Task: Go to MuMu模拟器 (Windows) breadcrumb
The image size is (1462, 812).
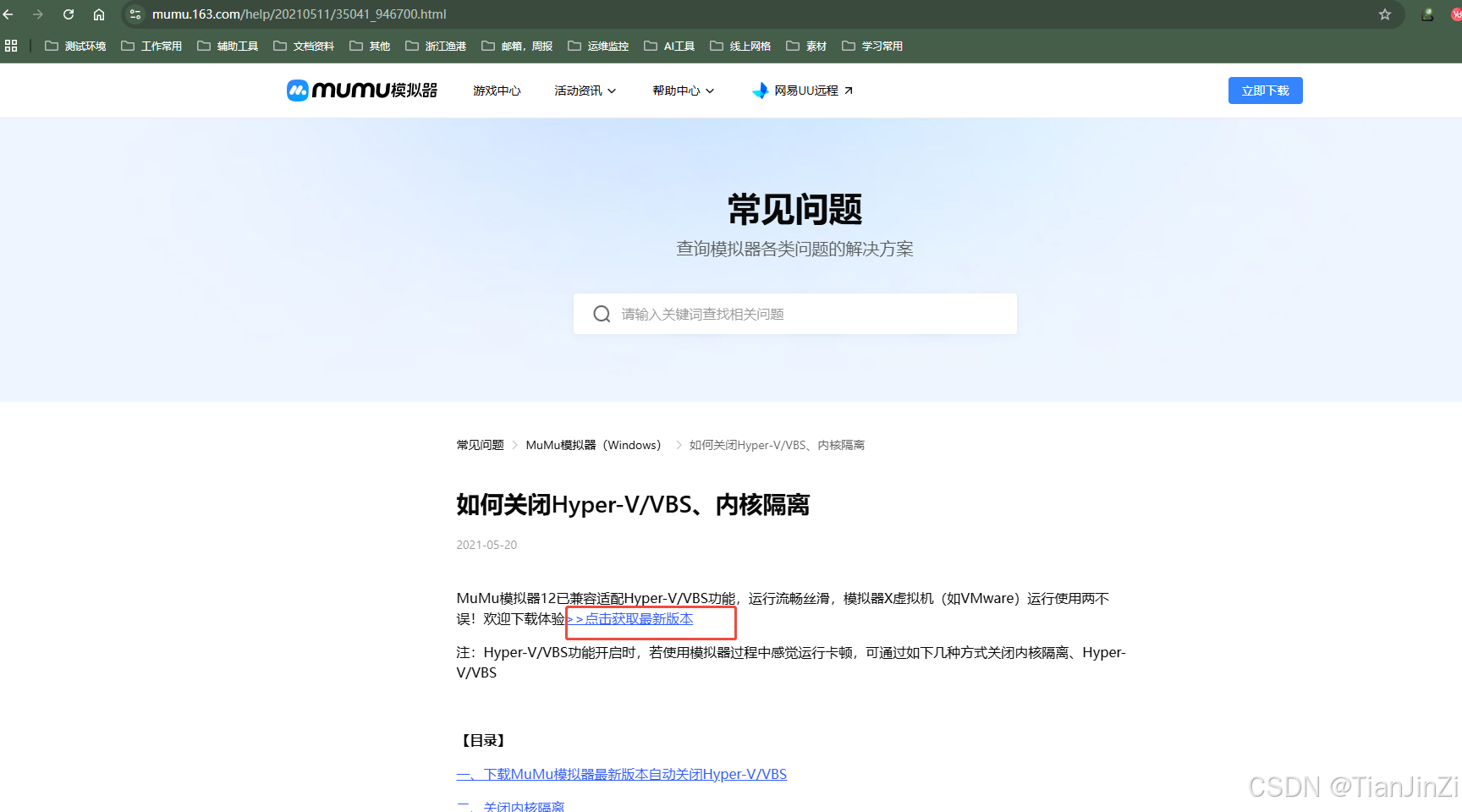Action: point(593,445)
